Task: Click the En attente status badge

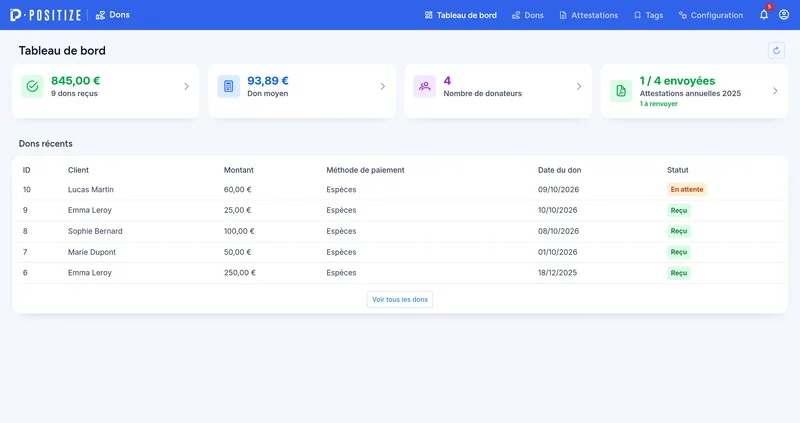Action: point(687,189)
